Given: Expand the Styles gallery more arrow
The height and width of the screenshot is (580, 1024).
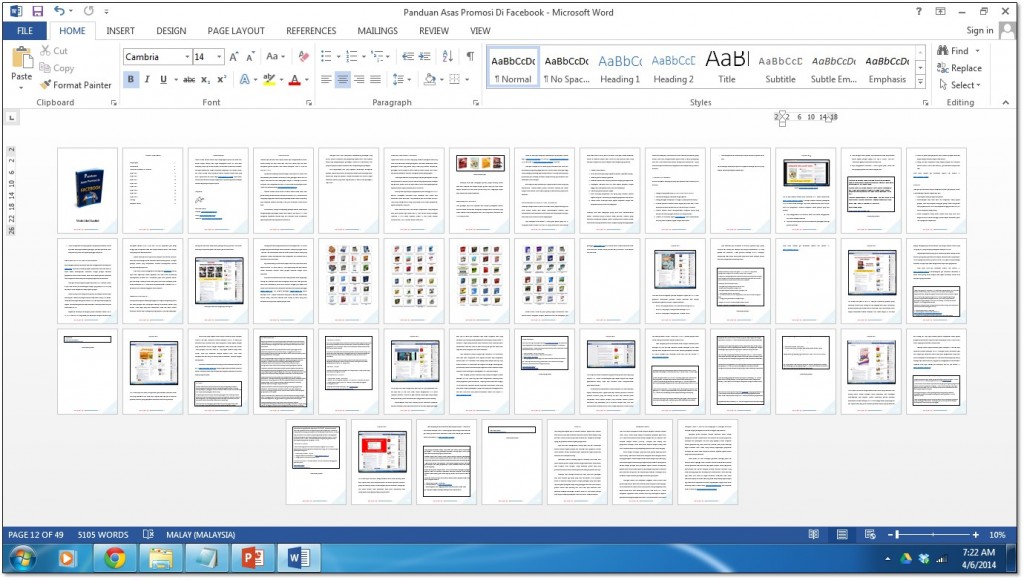Looking at the screenshot, I should 920,83.
